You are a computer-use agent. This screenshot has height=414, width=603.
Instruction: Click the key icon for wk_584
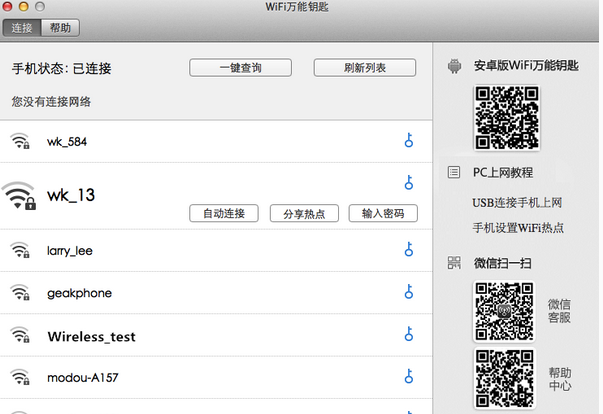point(409,140)
